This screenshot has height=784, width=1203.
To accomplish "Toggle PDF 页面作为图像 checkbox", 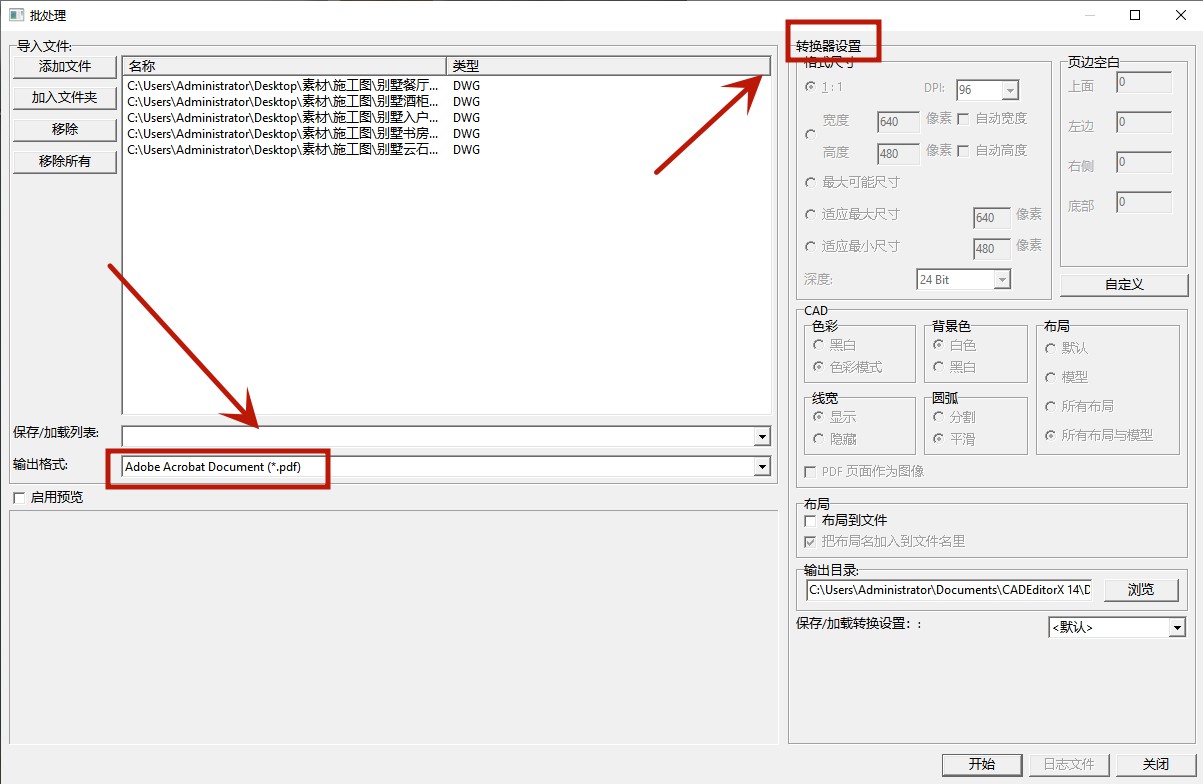I will (811, 471).
